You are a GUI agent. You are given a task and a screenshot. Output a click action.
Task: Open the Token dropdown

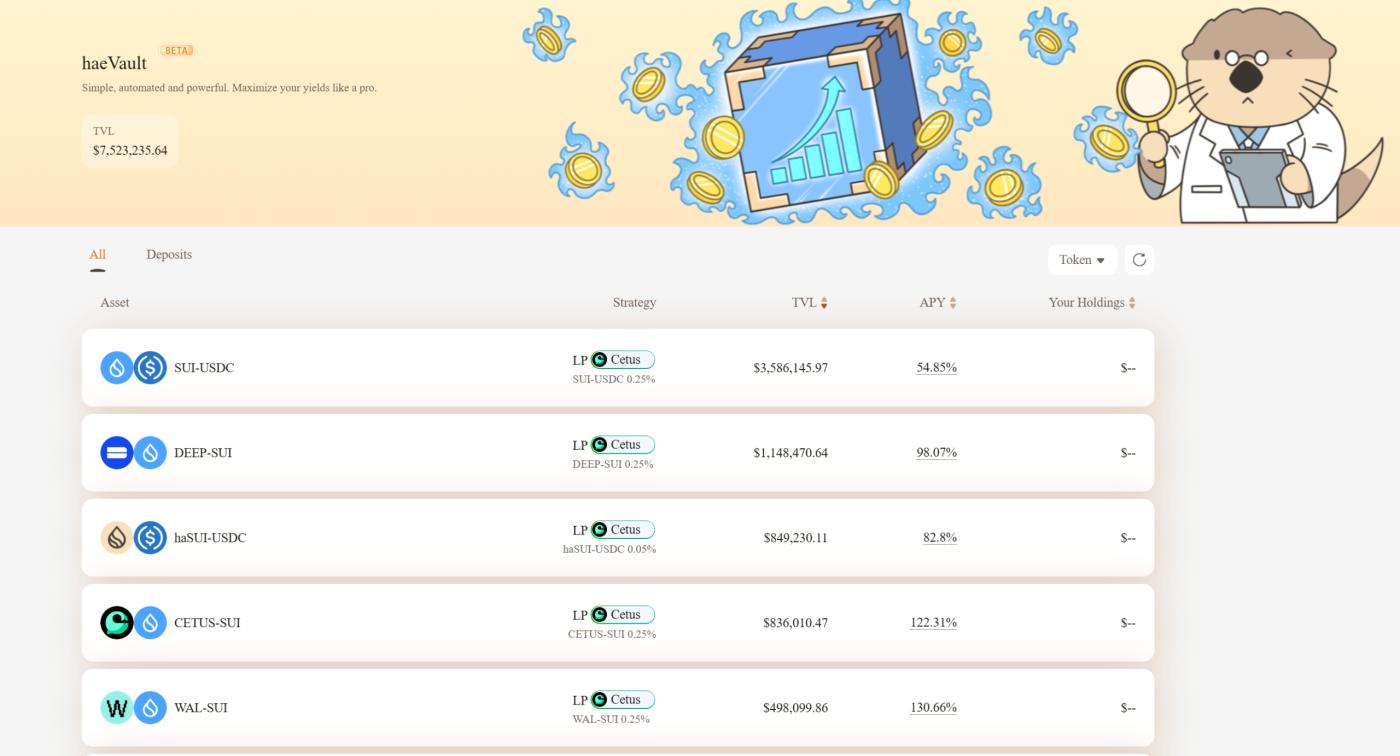[1082, 260]
